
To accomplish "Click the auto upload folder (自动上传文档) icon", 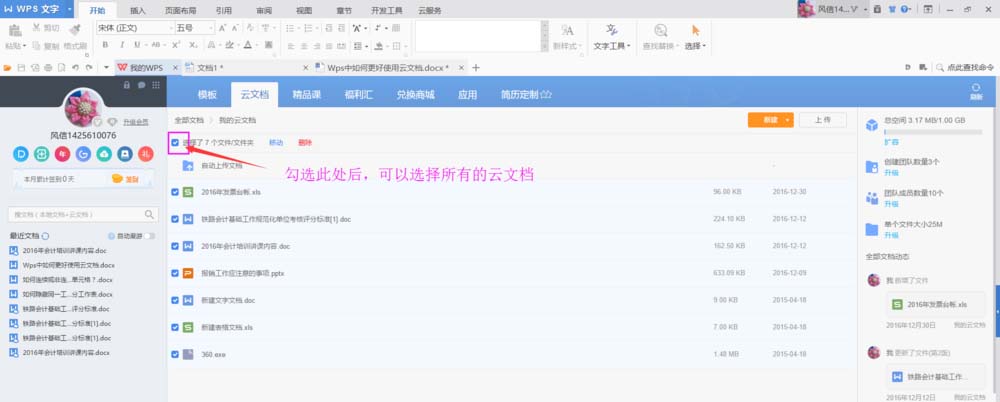I will point(188,165).
